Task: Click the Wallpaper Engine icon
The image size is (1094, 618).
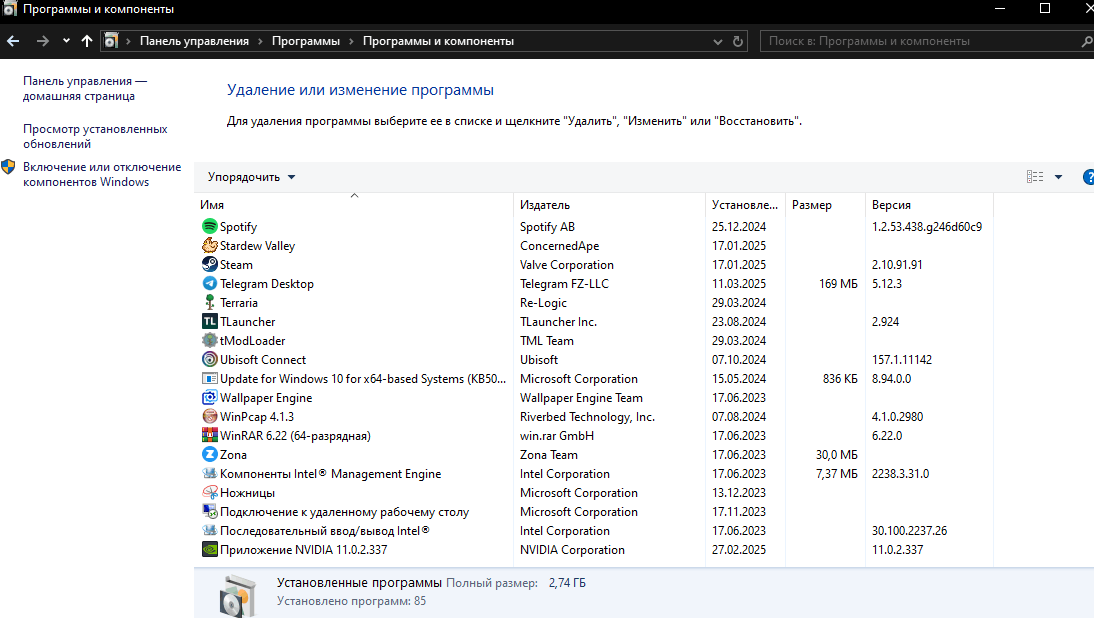Action: pyautogui.click(x=209, y=398)
